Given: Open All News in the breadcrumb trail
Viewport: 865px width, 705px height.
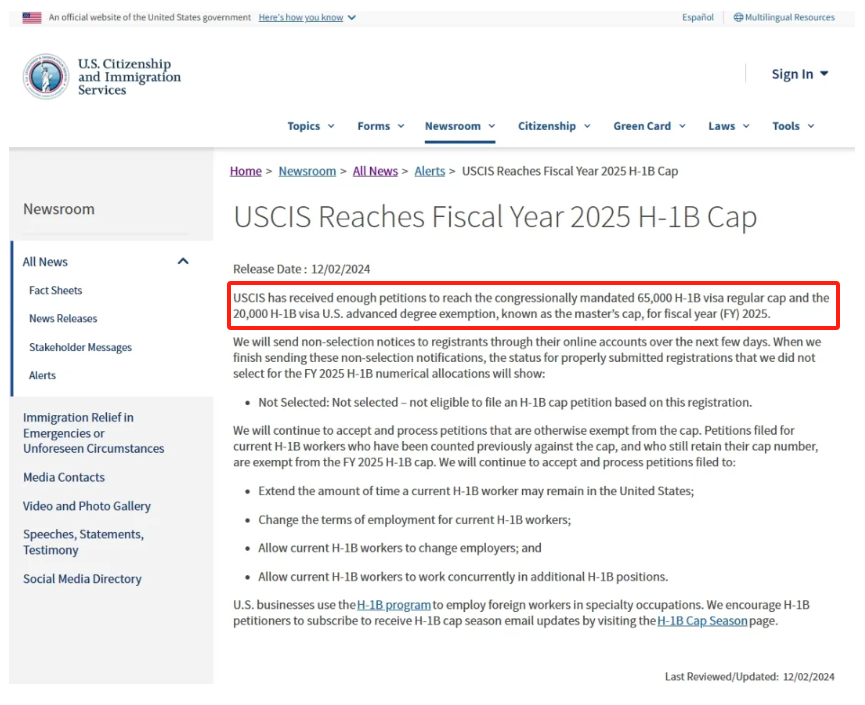Looking at the screenshot, I should pos(375,172).
